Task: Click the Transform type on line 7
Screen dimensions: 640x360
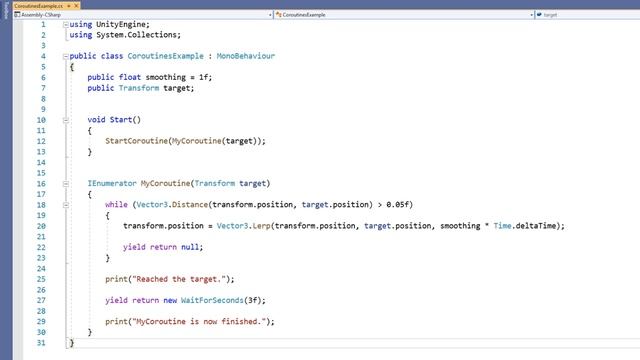Action: pyautogui.click(x=139, y=88)
